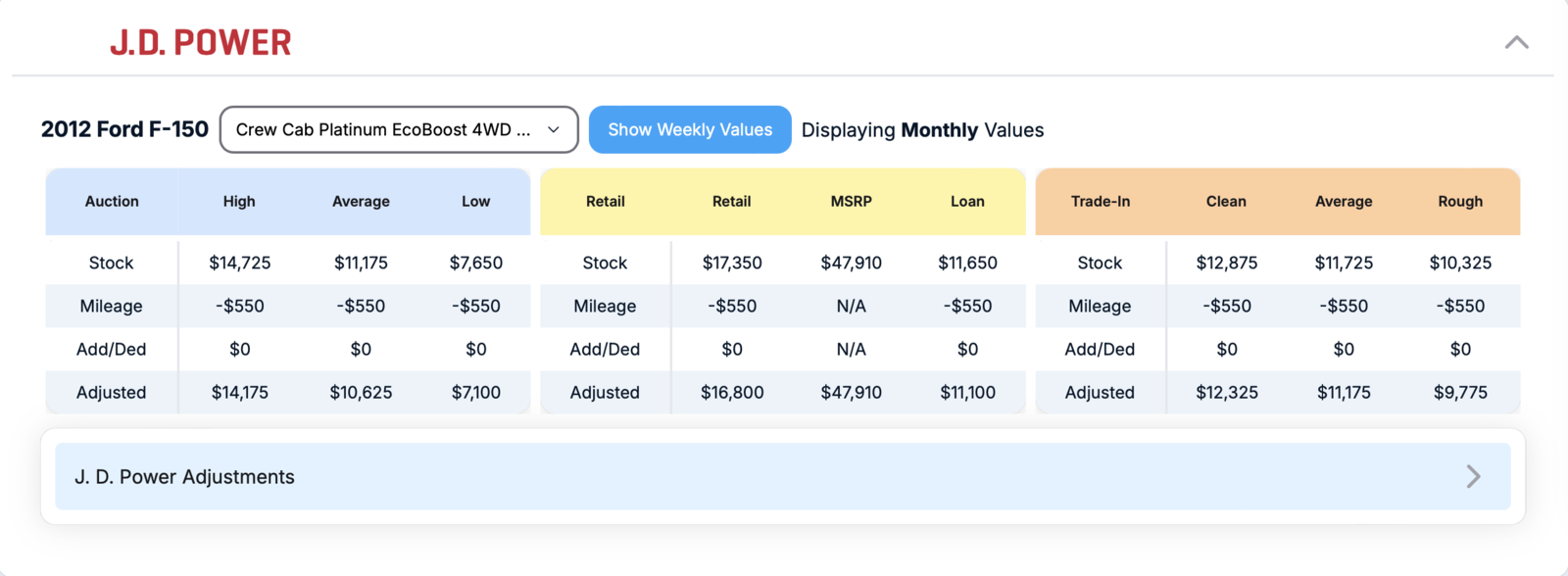
Task: Click Loan adjusted value $11,100
Action: click(967, 393)
